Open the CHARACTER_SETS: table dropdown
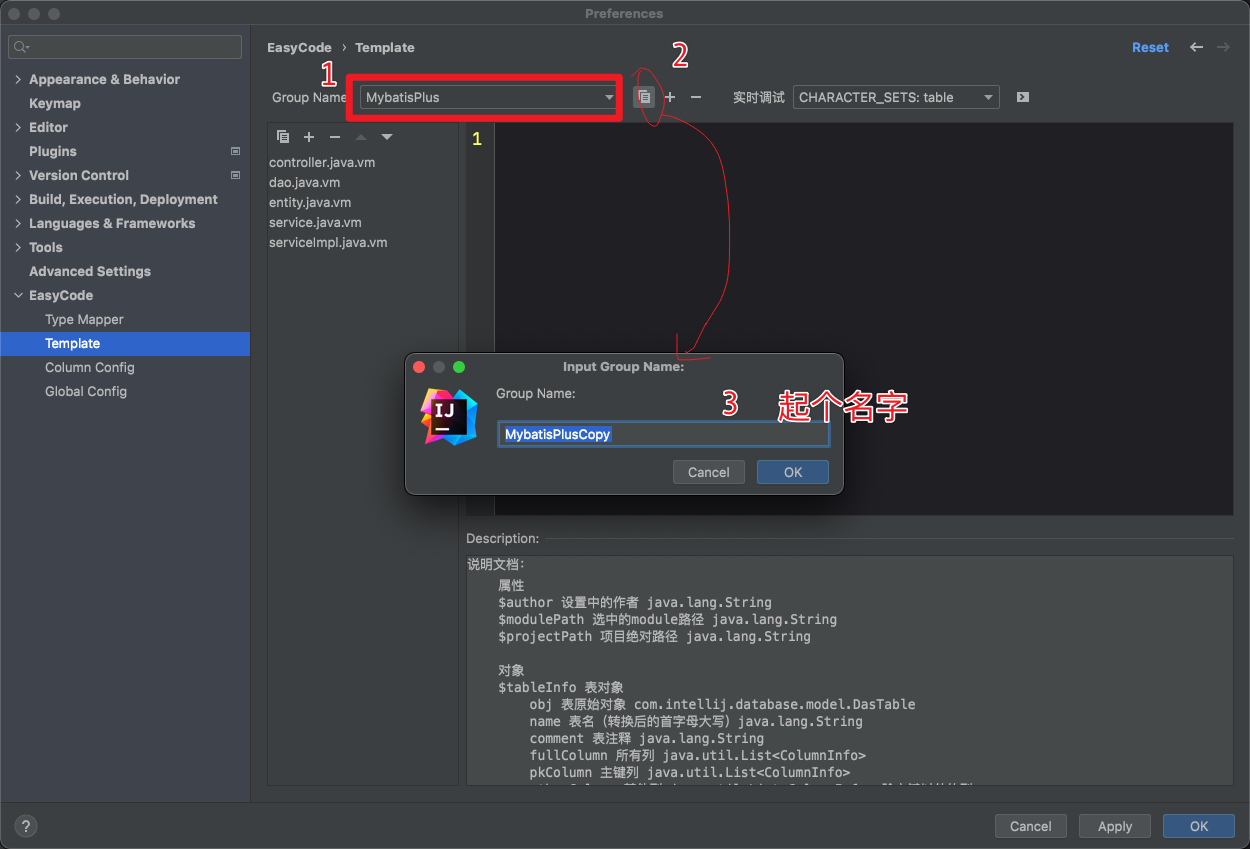Viewport: 1250px width, 849px height. 896,97
